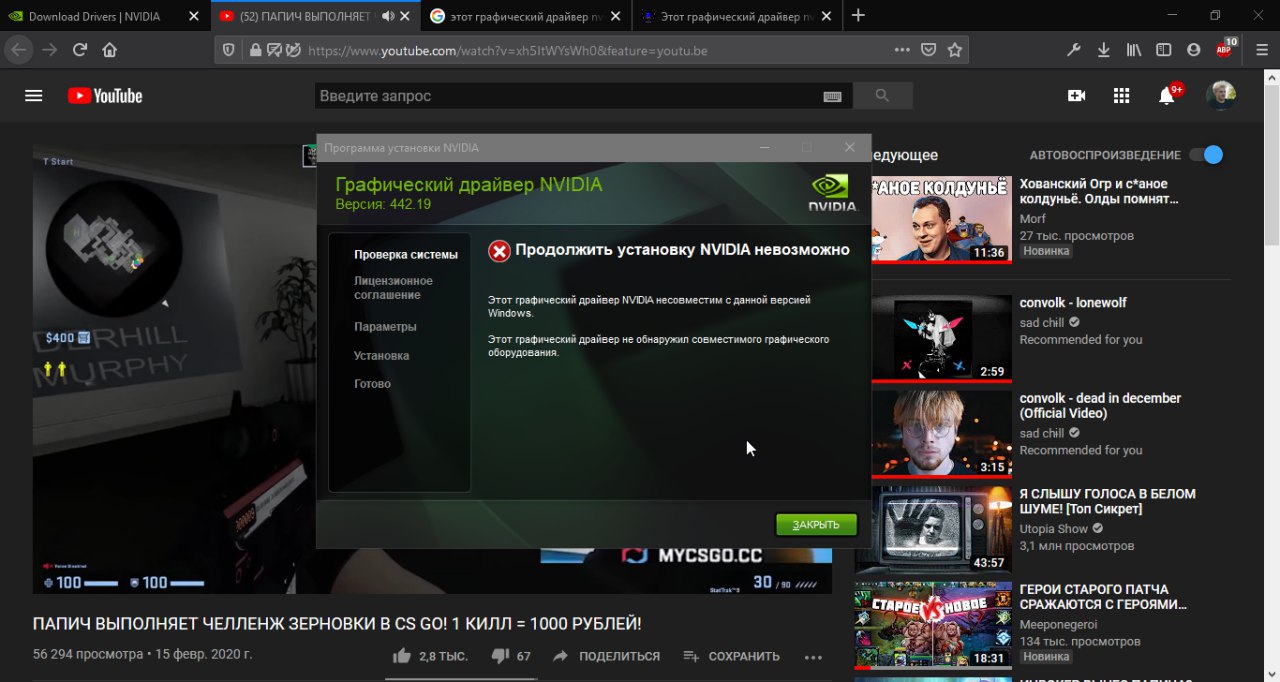Click СОХРАНИТЬ save to playlist button
Screen dimensions: 1280x682
(x=731, y=656)
